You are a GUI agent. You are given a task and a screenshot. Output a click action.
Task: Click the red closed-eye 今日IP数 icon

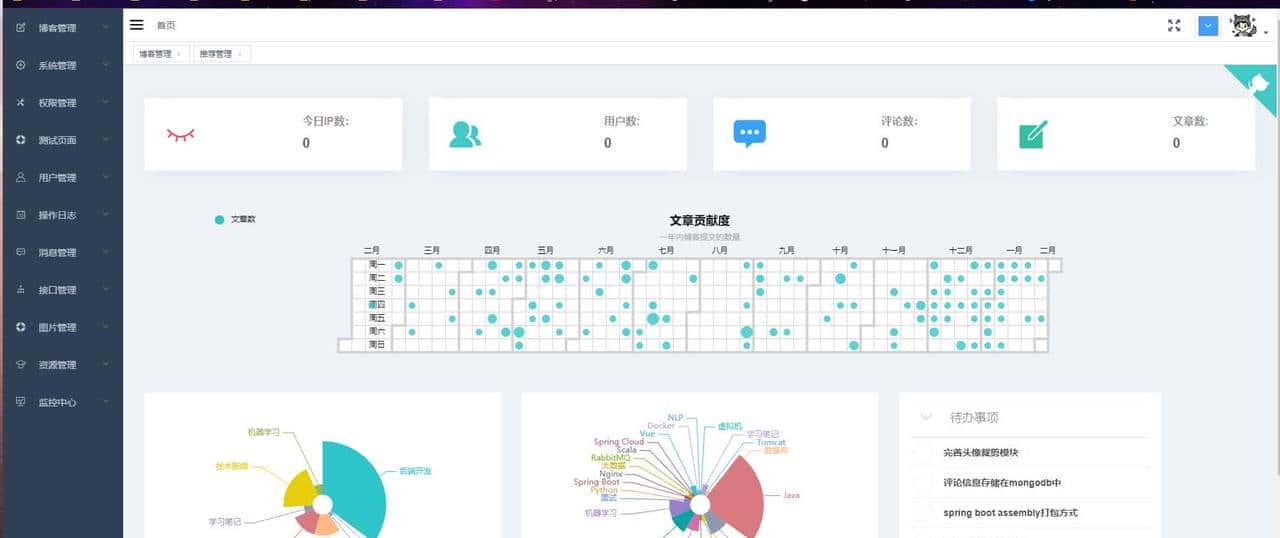(180, 134)
